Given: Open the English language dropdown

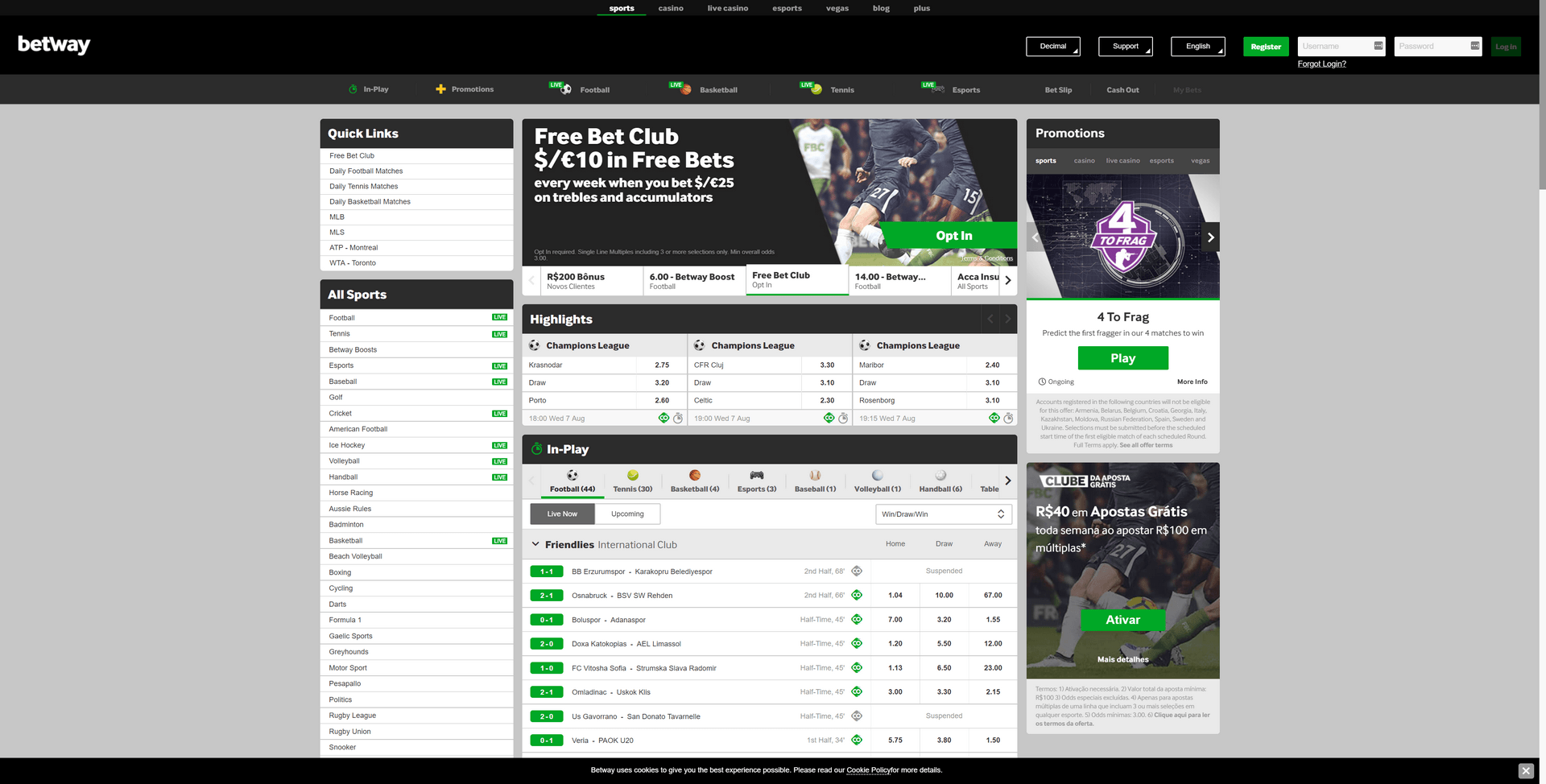Looking at the screenshot, I should coord(1198,47).
